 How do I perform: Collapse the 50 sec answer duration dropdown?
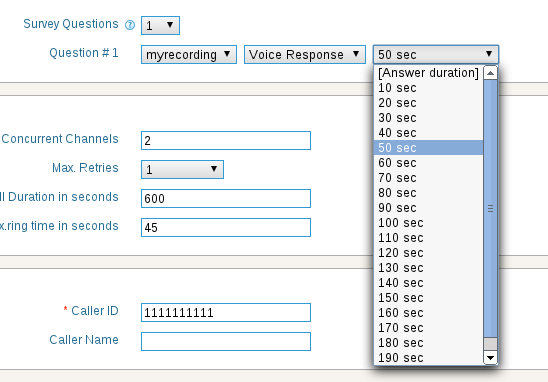click(436, 55)
